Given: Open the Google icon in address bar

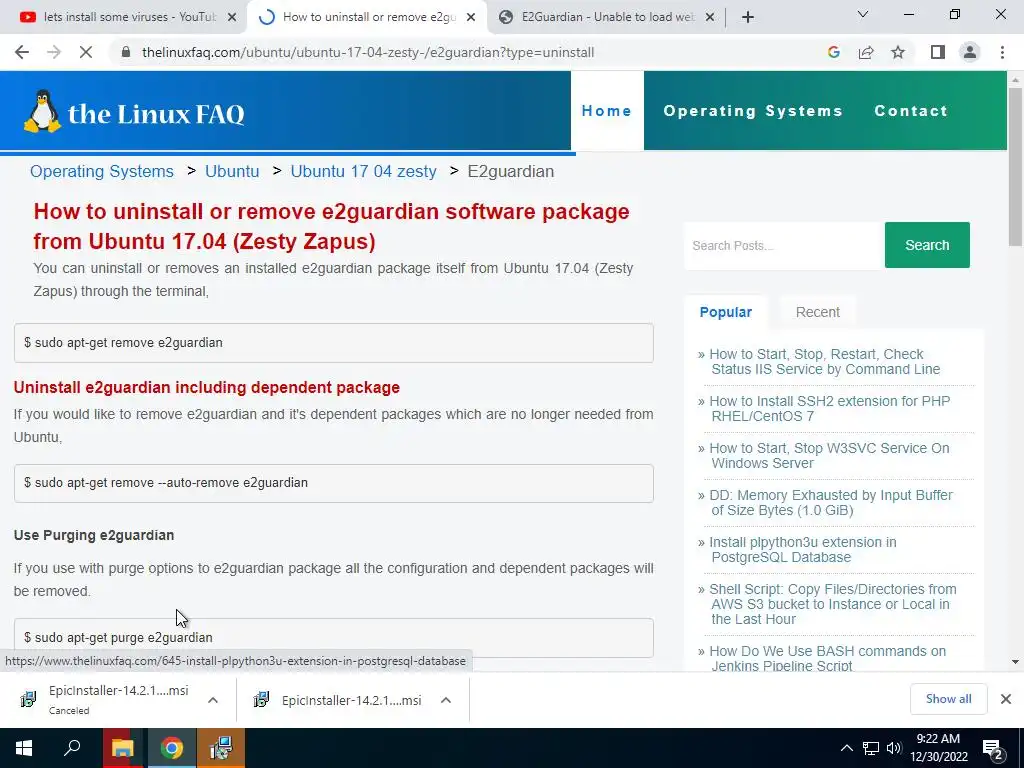Looking at the screenshot, I should [833, 52].
